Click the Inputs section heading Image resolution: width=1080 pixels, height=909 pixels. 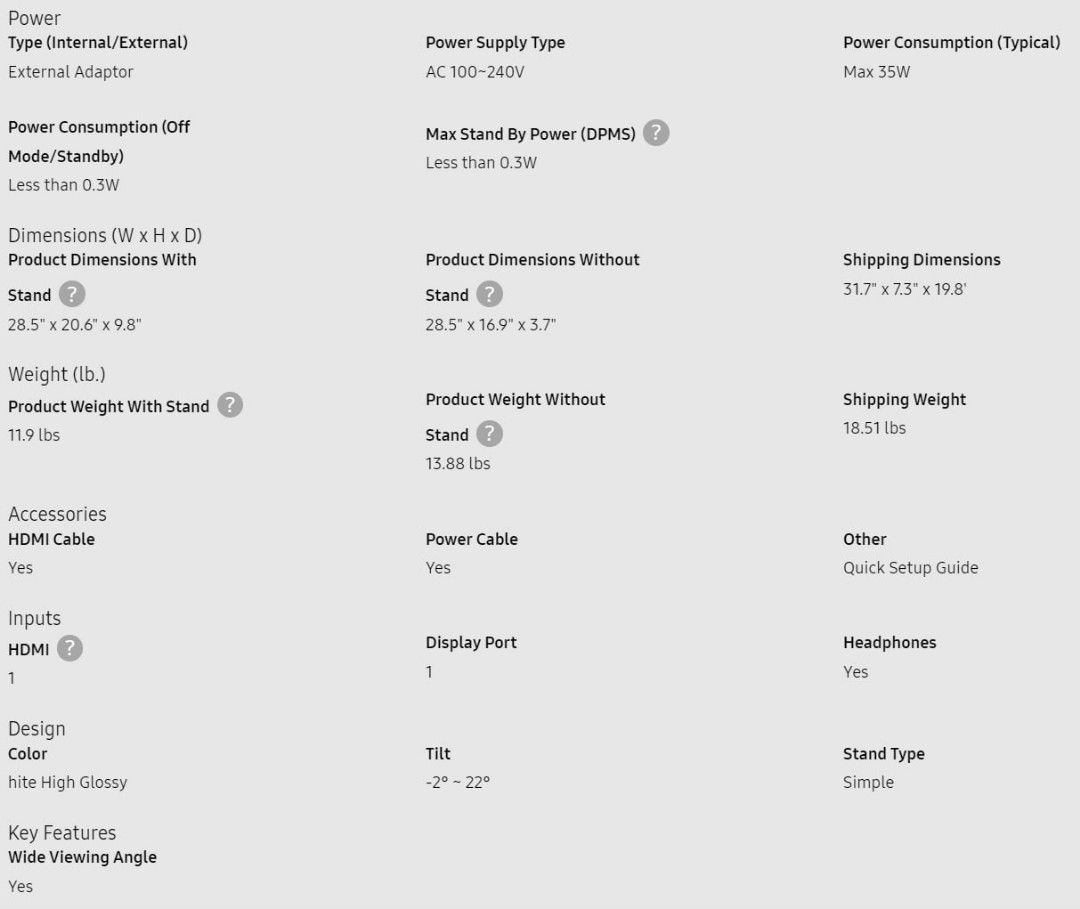34,618
